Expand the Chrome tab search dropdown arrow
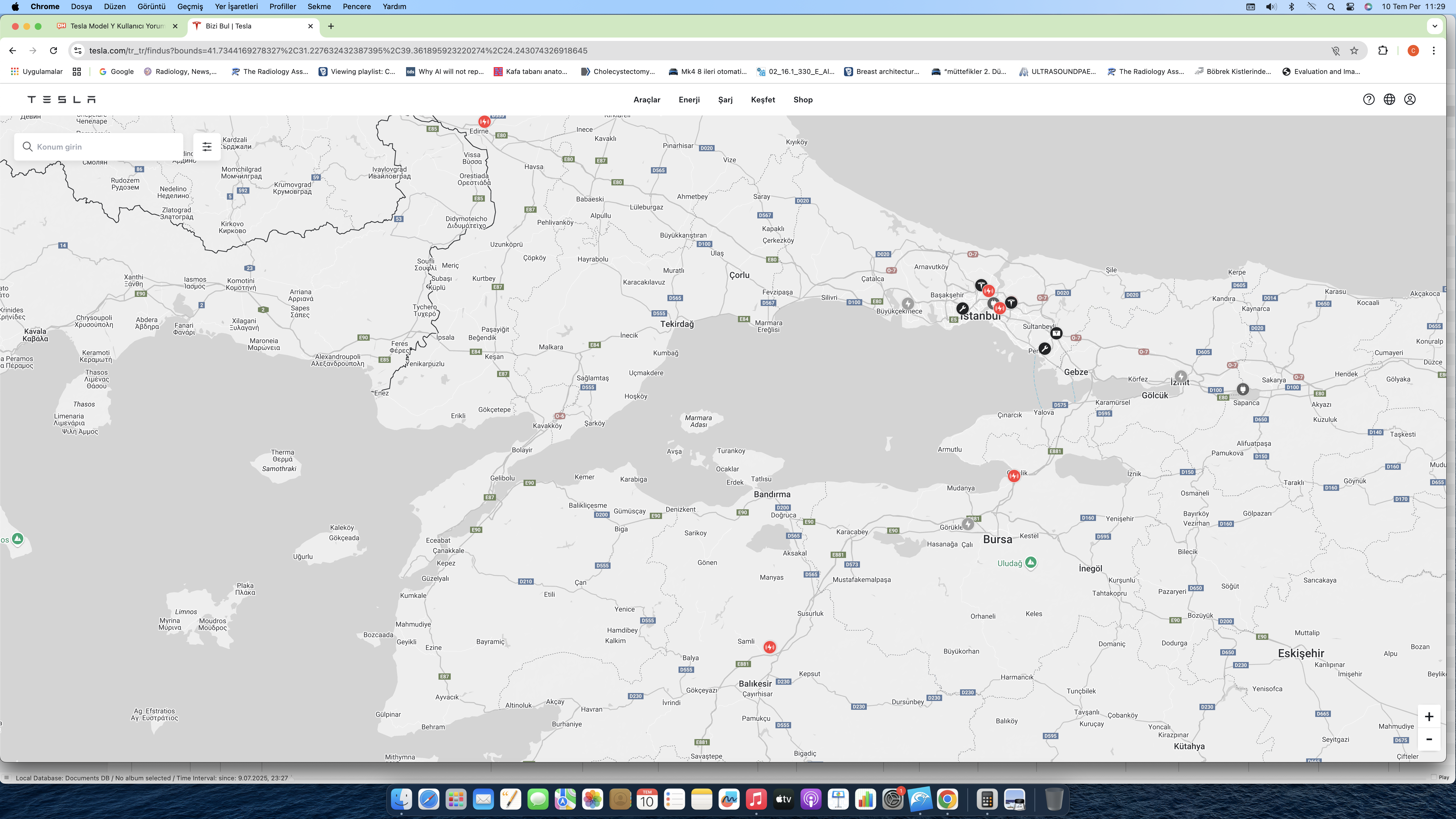 tap(1434, 26)
